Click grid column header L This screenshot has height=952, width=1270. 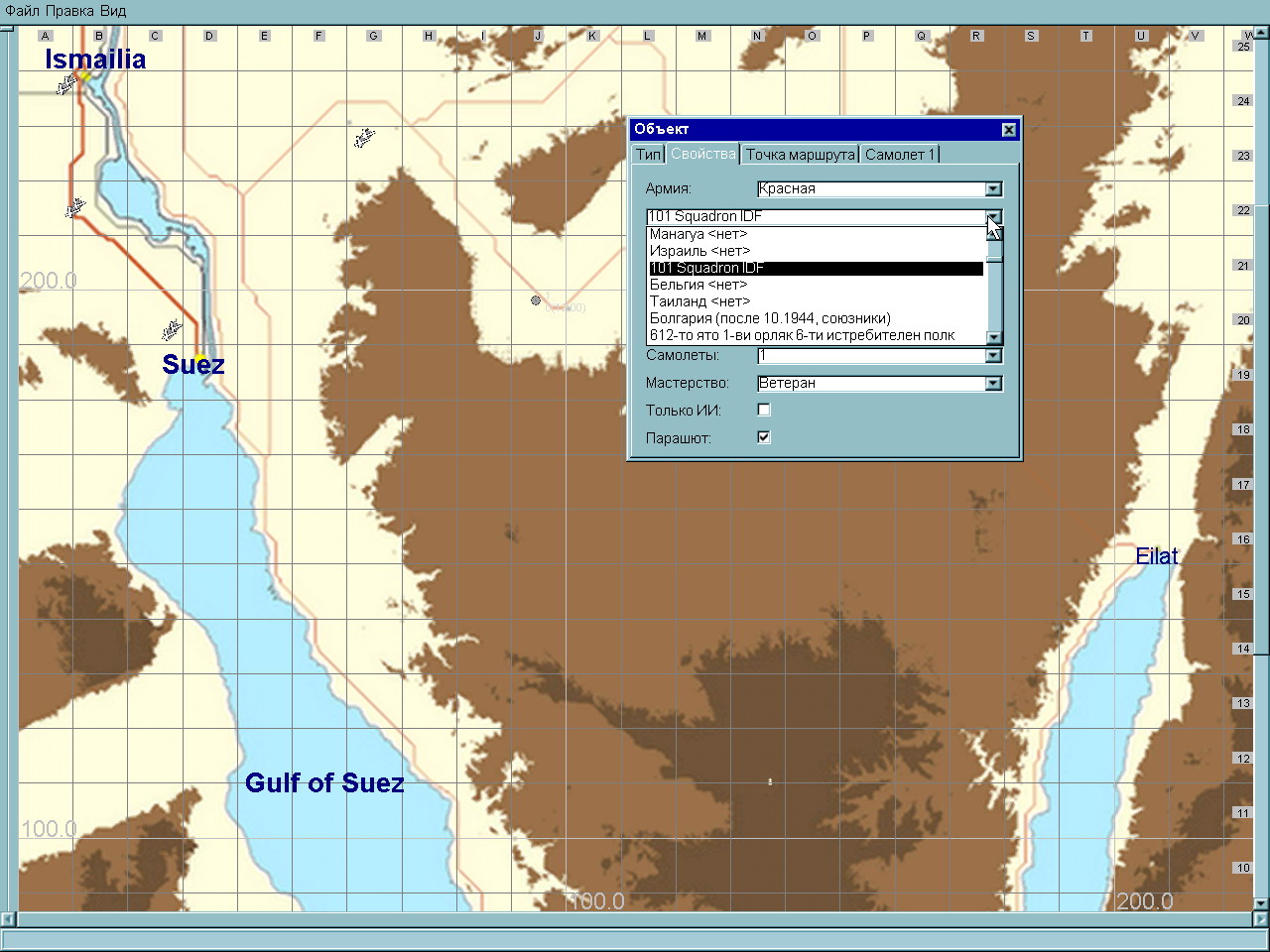pos(648,36)
